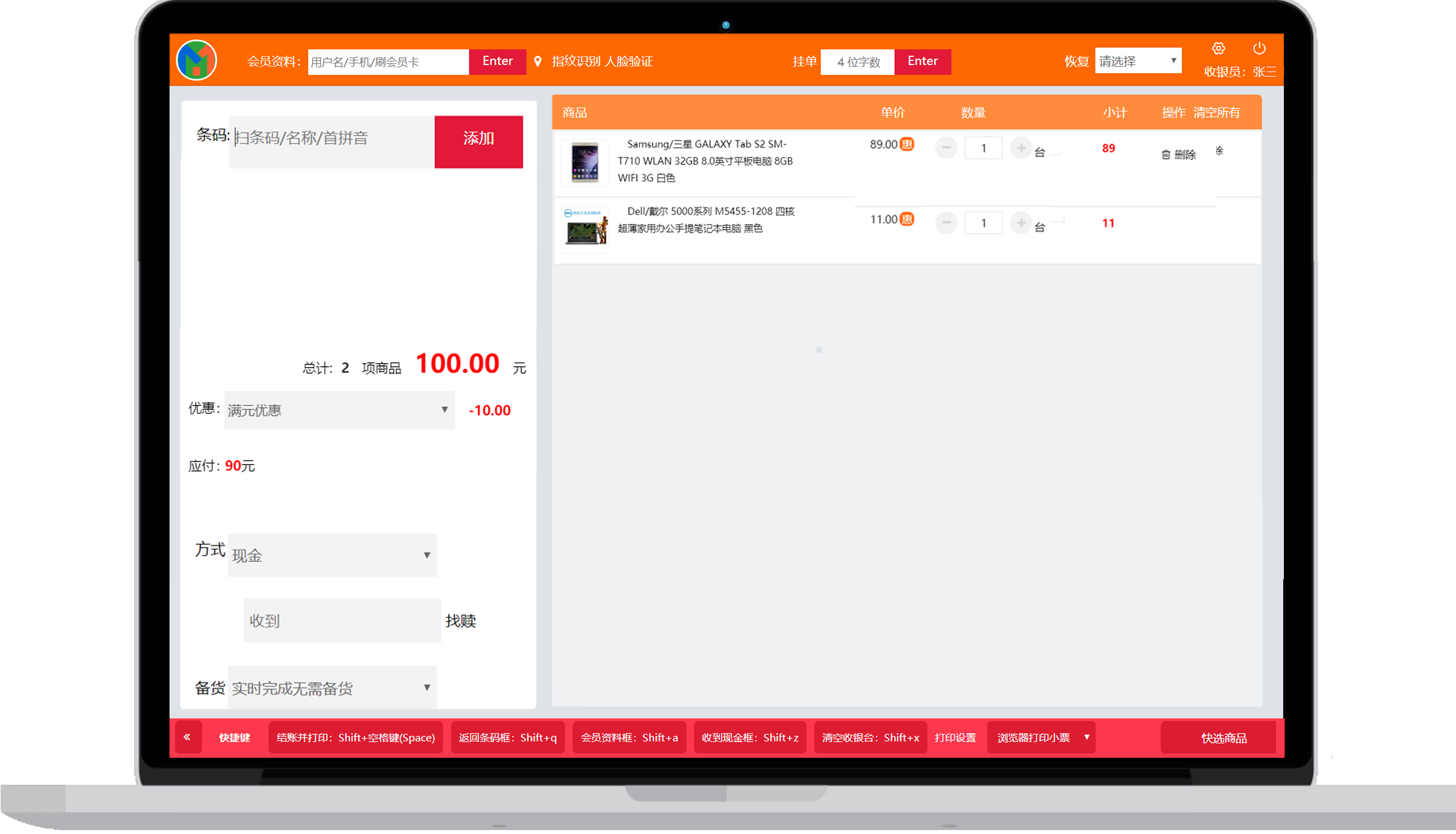
Task: Click 打印设置 print settings
Action: tap(955, 737)
